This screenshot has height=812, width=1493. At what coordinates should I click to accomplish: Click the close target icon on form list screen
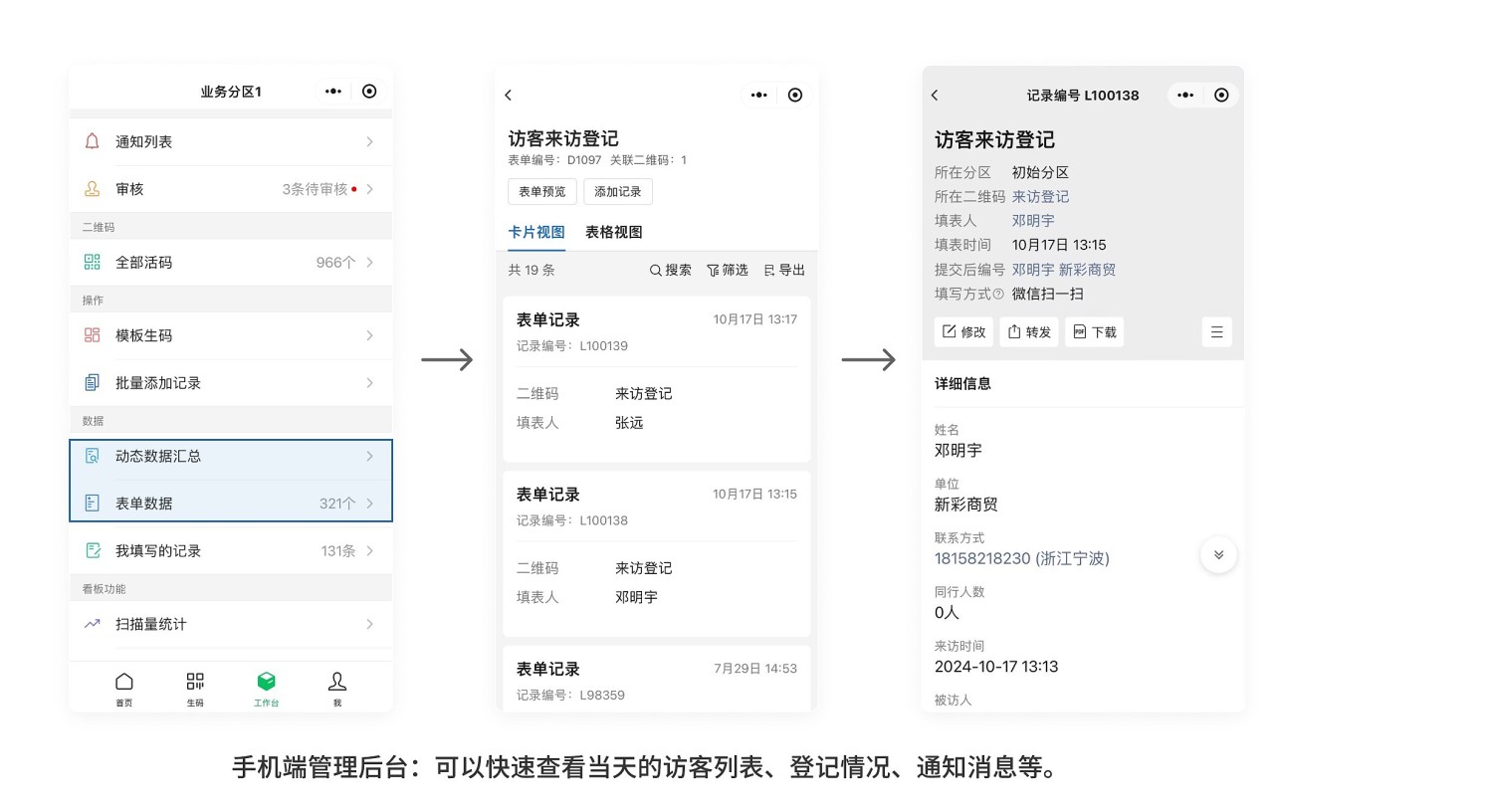coord(795,96)
